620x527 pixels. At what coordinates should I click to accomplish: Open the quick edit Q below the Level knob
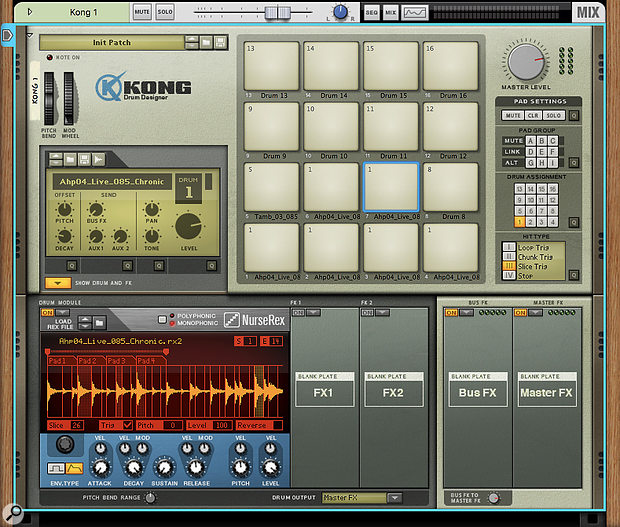coord(212,266)
